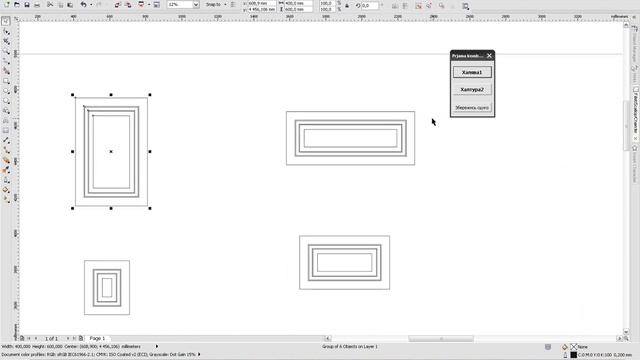
Task: Open the Fill tool flyout
Action: (x=6, y=190)
